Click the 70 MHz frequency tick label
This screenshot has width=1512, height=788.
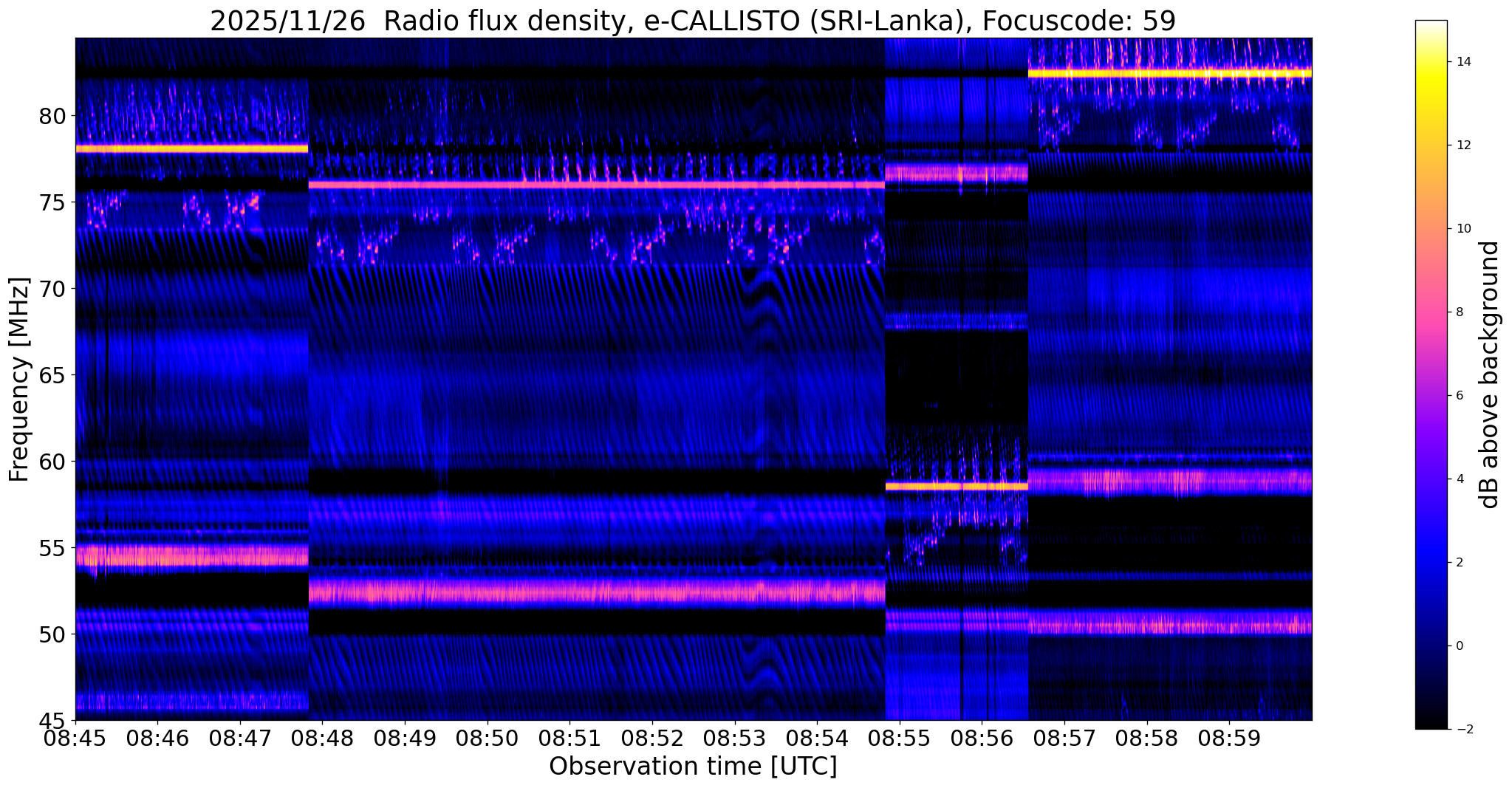53,289
